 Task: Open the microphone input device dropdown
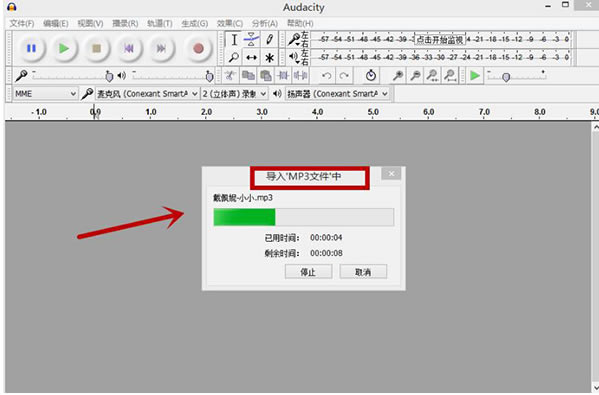147,94
